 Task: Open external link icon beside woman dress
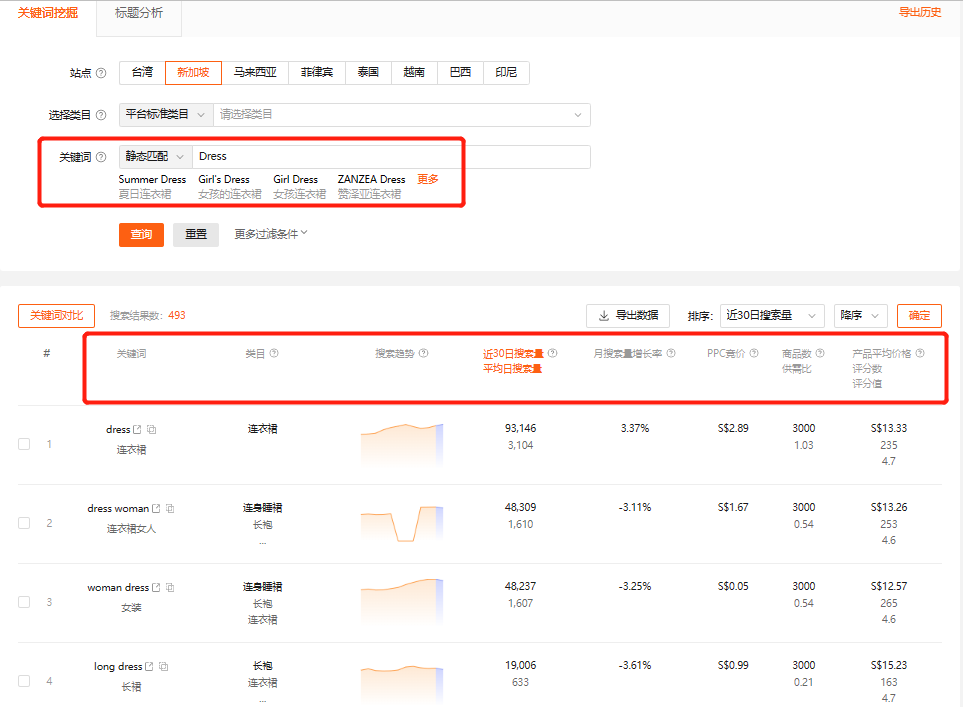click(x=156, y=588)
